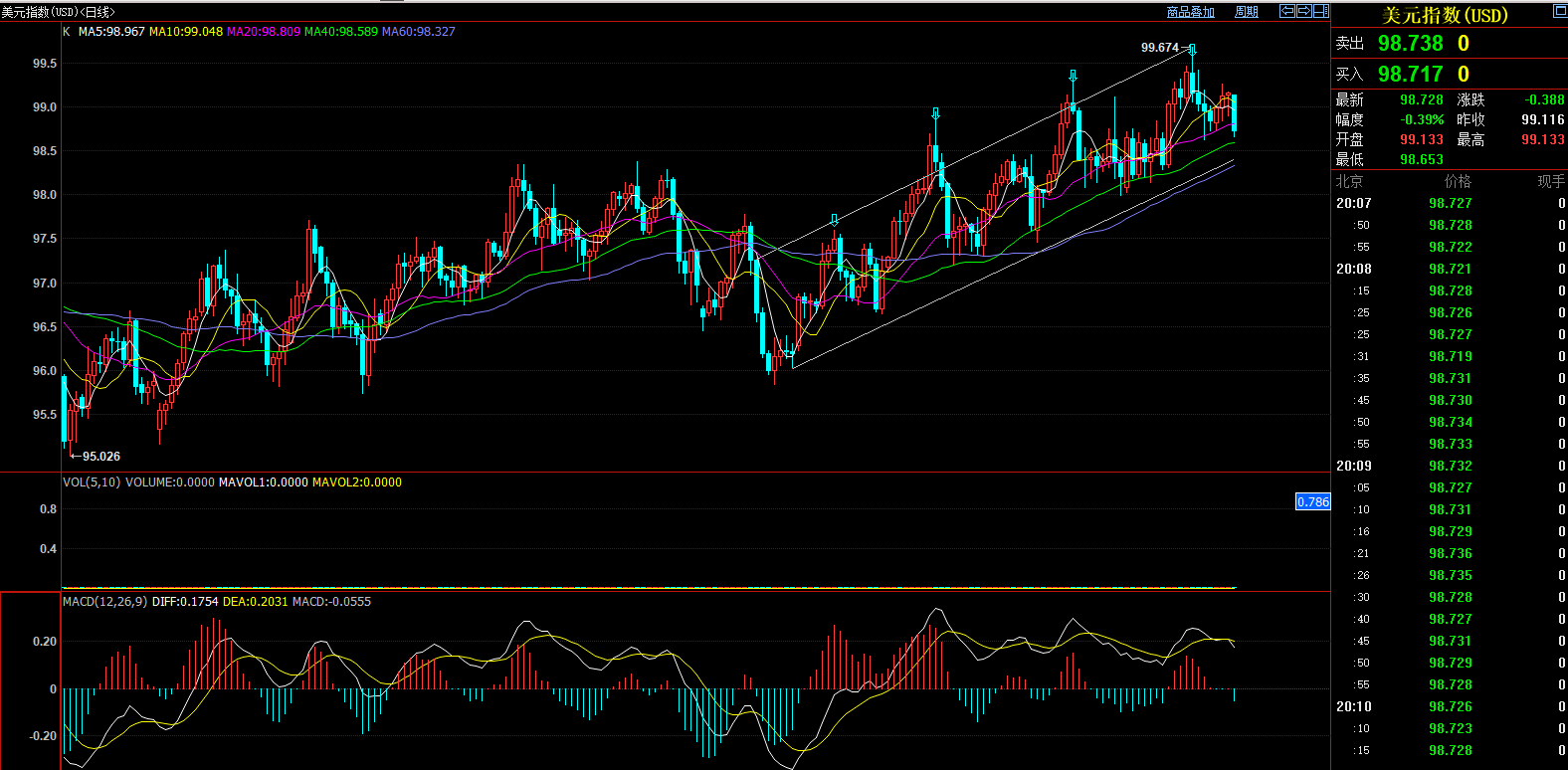
Task: Select the 20:07 tick row
Action: click(x=1450, y=203)
